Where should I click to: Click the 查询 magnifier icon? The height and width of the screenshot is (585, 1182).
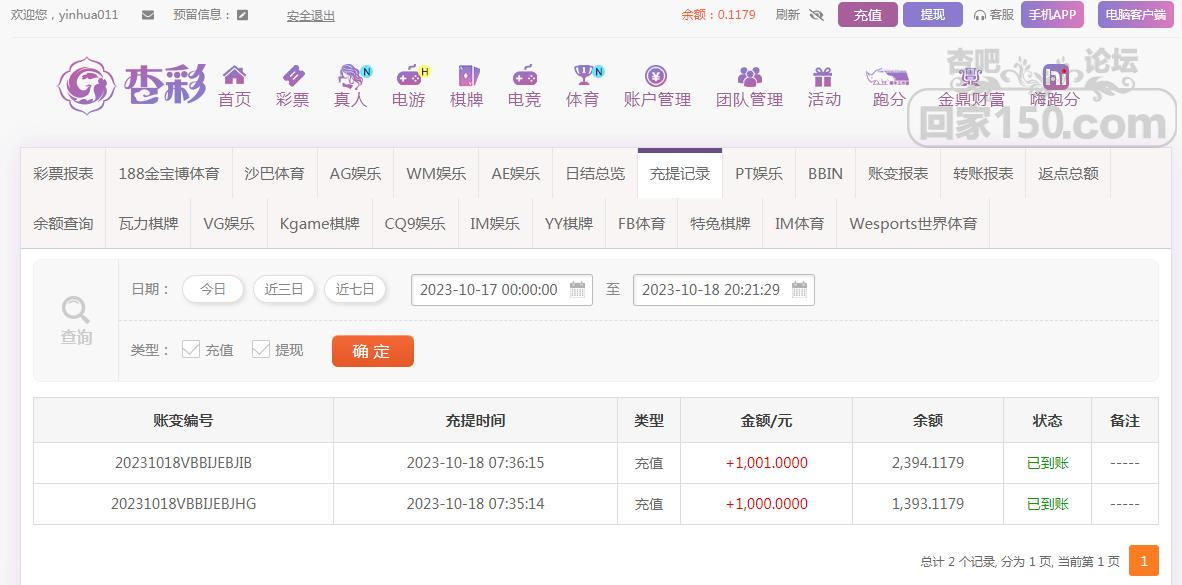(75, 310)
